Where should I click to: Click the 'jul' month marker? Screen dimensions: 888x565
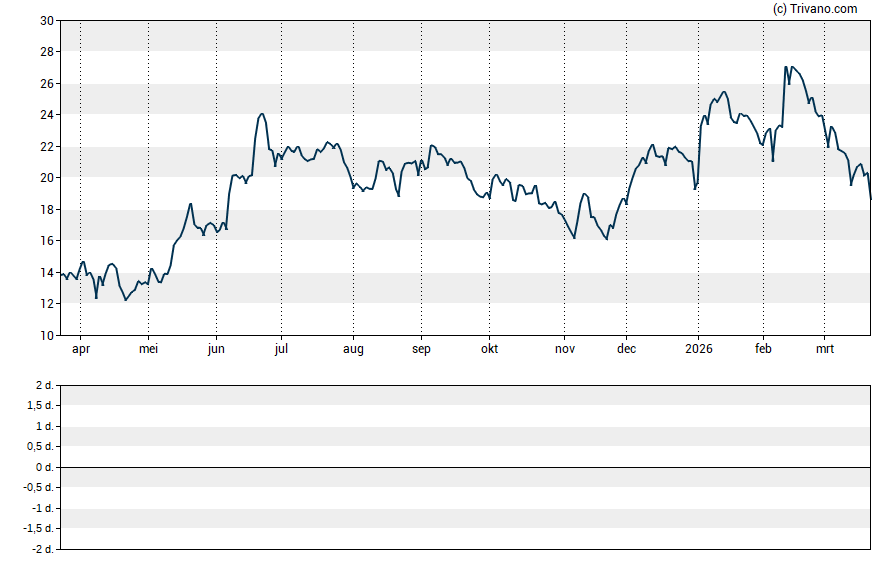tap(281, 350)
